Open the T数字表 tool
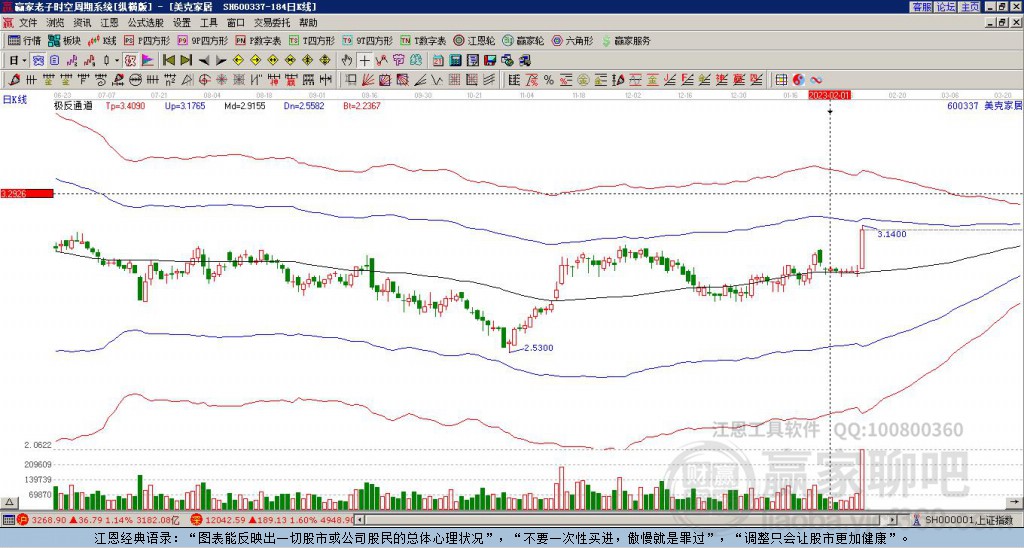Viewport: 1024px width, 548px height. (x=423, y=40)
